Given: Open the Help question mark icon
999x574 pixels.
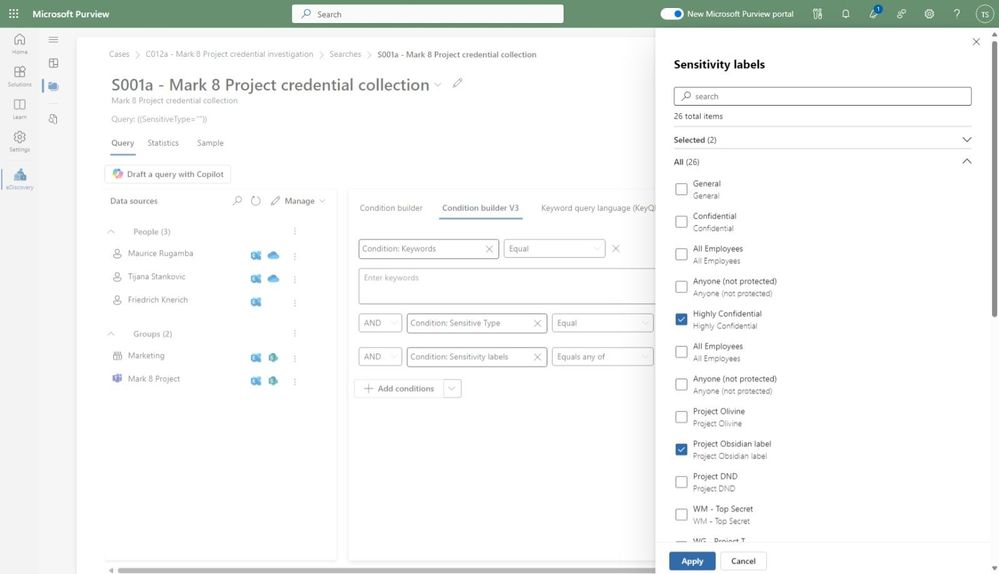Looking at the screenshot, I should (x=957, y=14).
